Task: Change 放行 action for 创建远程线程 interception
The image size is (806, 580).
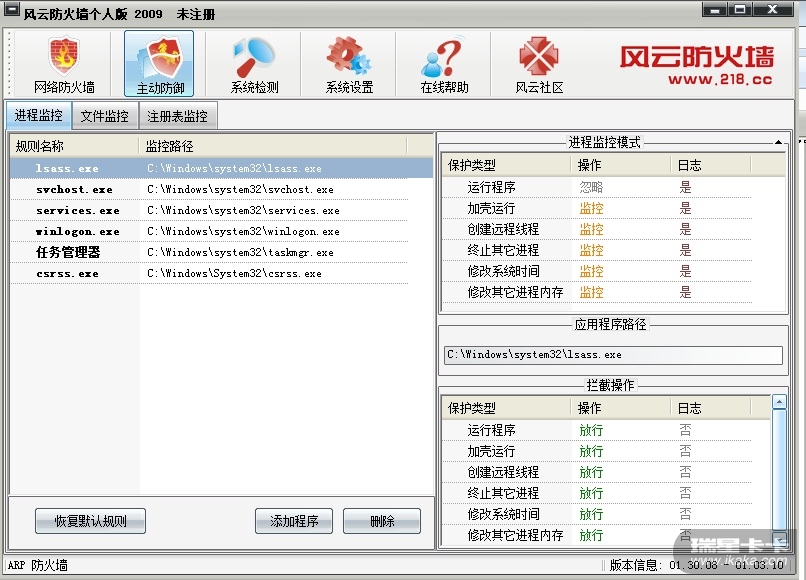Action: [591, 473]
